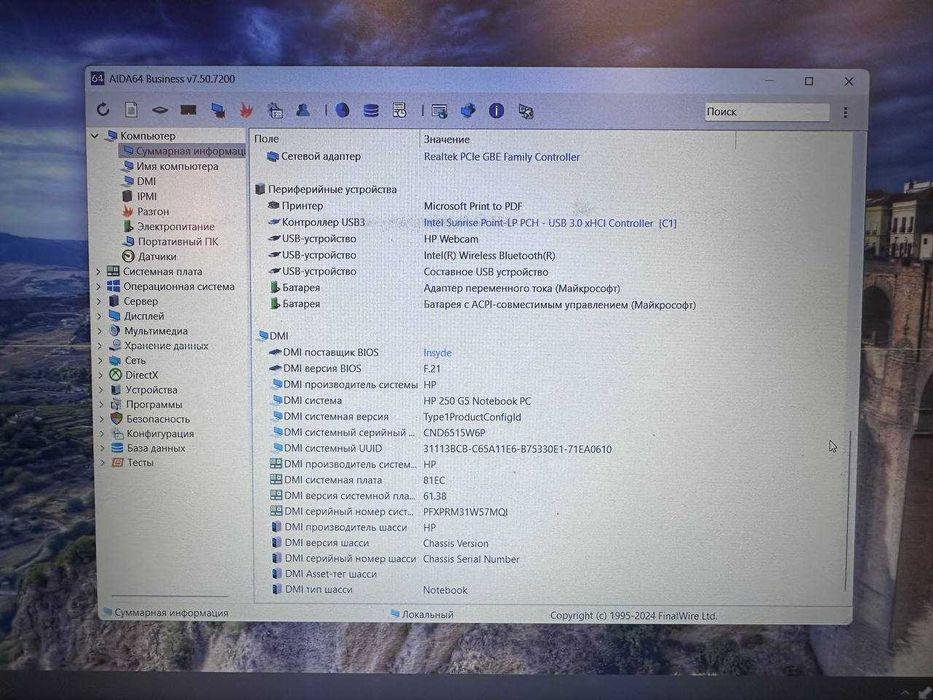Select Имя компьютера tree item
This screenshot has height=700, width=933.
170,166
